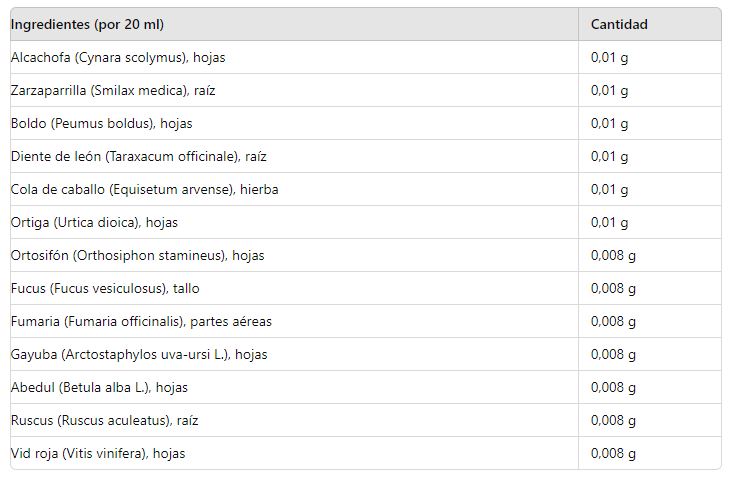Screen dimensions: 736x484
Task: Click the 0,01 g quantity for Alcachofa
Action: click(609, 57)
